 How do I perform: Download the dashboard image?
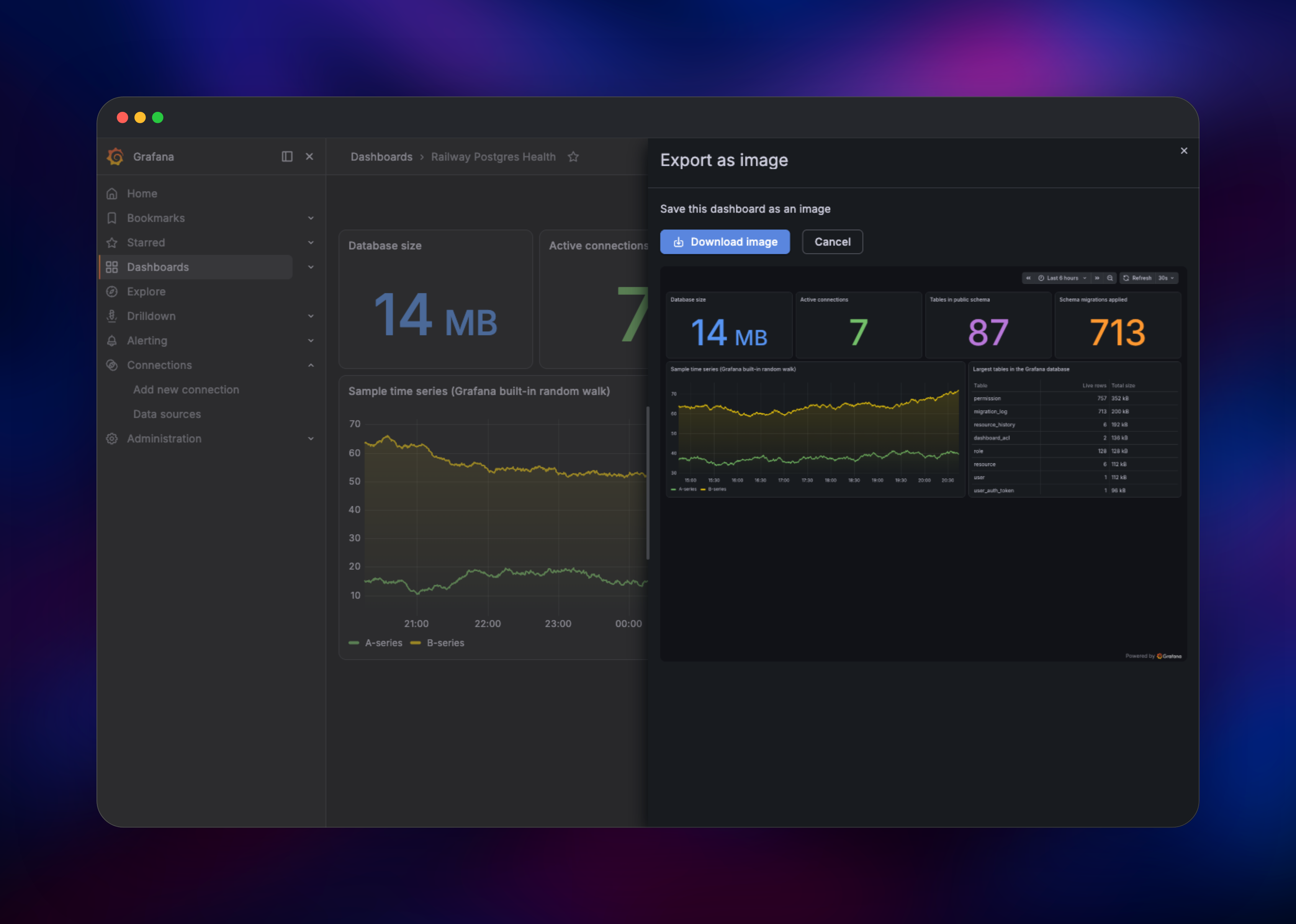pos(725,242)
